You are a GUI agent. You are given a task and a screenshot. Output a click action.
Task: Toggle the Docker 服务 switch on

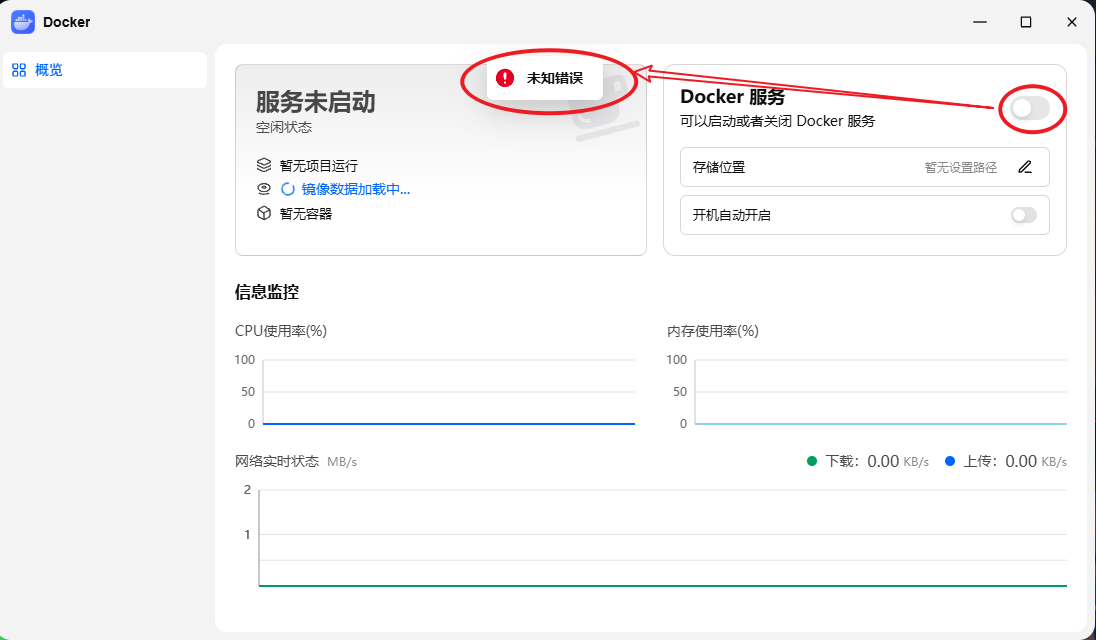(x=1030, y=108)
